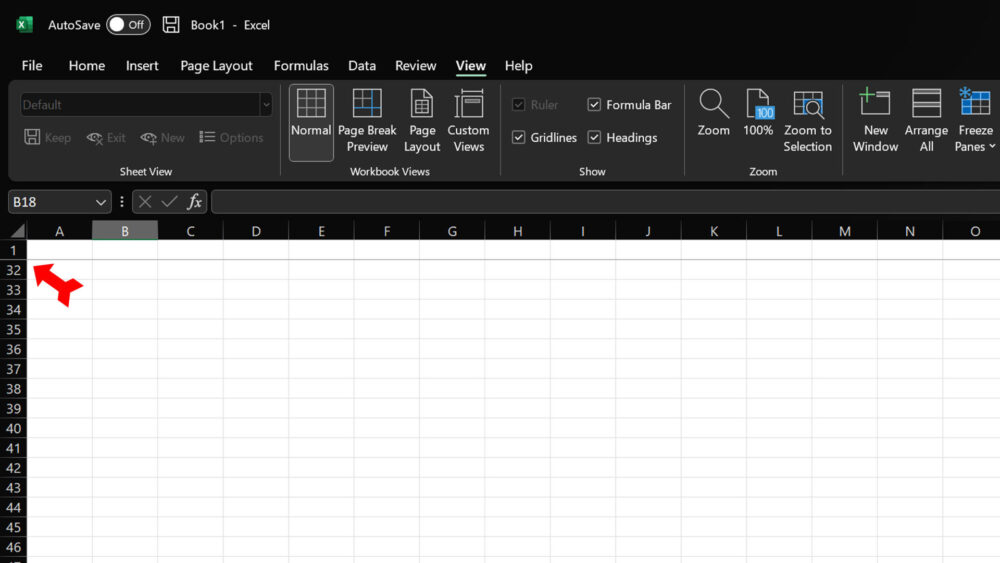Viewport: 1000px width, 563px height.
Task: Switch to the Insert tab
Action: click(142, 66)
